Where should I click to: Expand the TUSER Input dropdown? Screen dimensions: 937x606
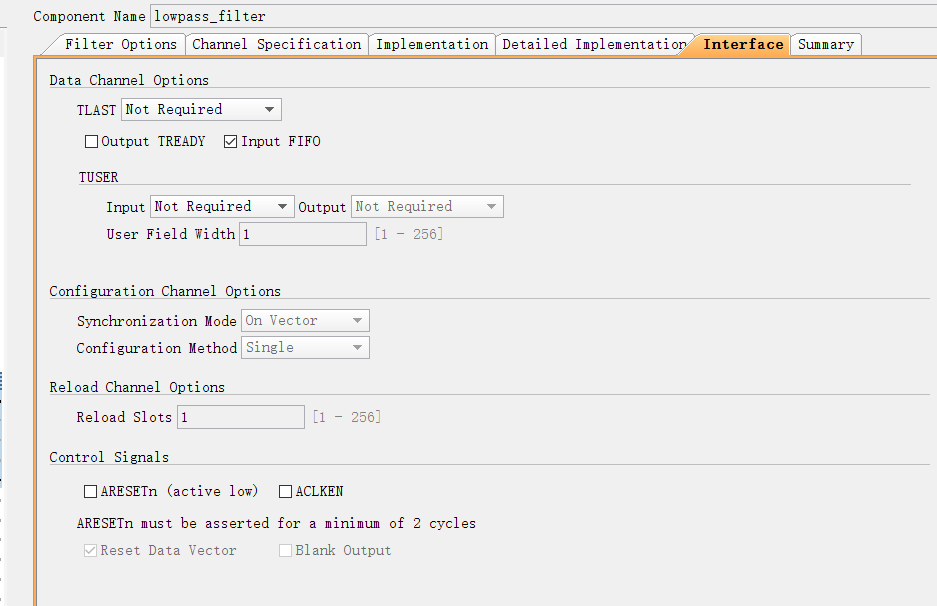[x=222, y=207]
